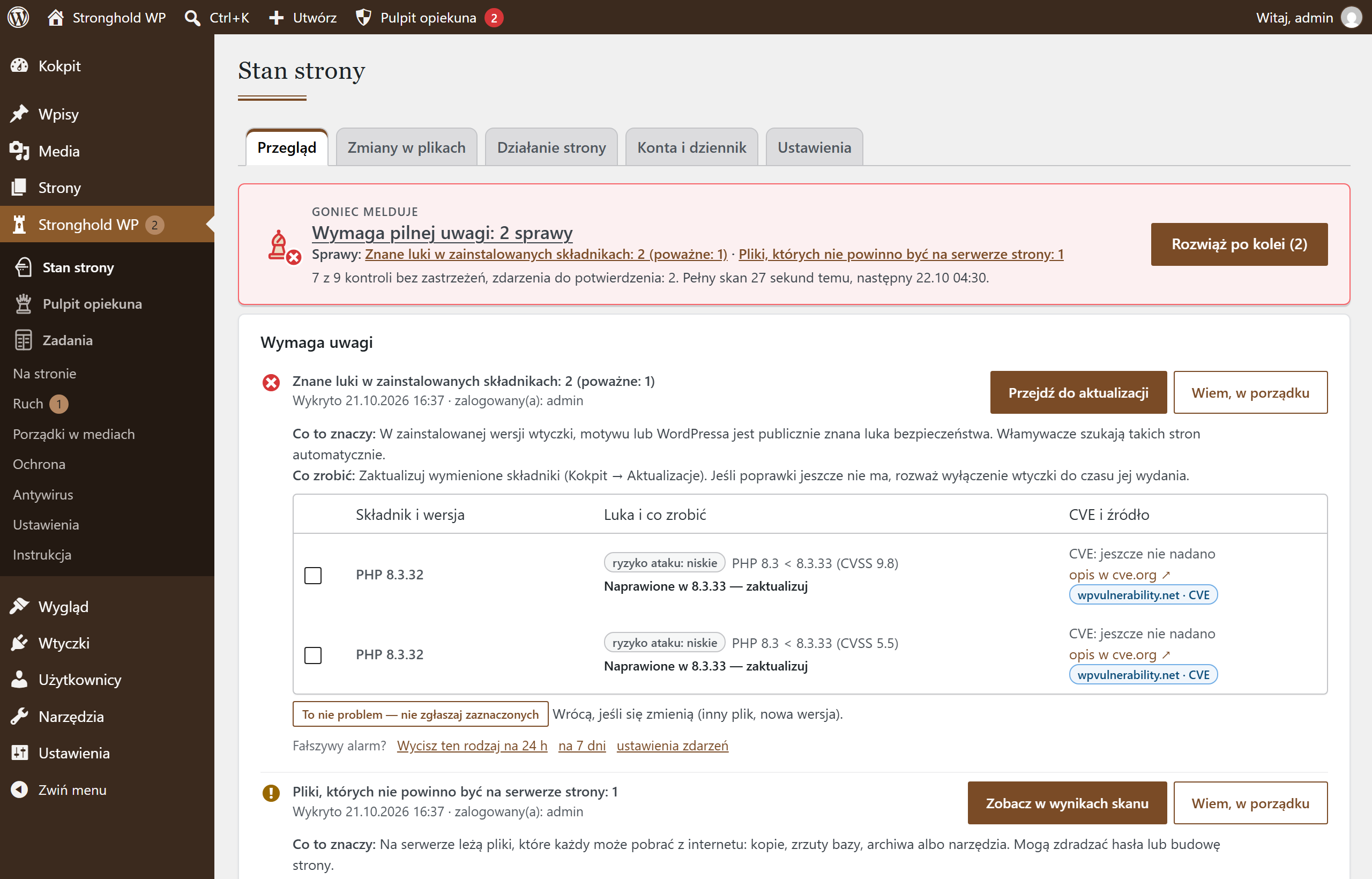Click the Ctrl+K search magnifier icon
This screenshot has width=1372, height=879.
192,18
